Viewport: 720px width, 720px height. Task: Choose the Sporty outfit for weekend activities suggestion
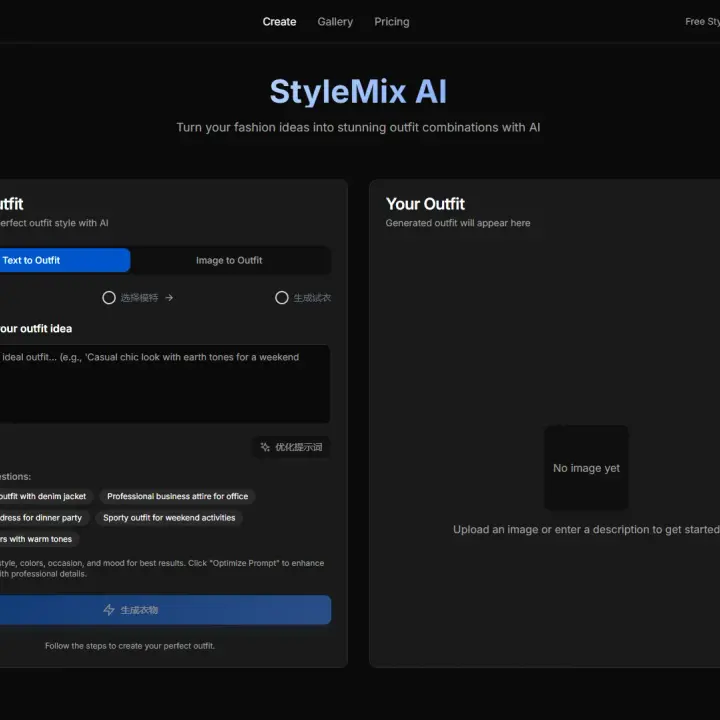[169, 518]
